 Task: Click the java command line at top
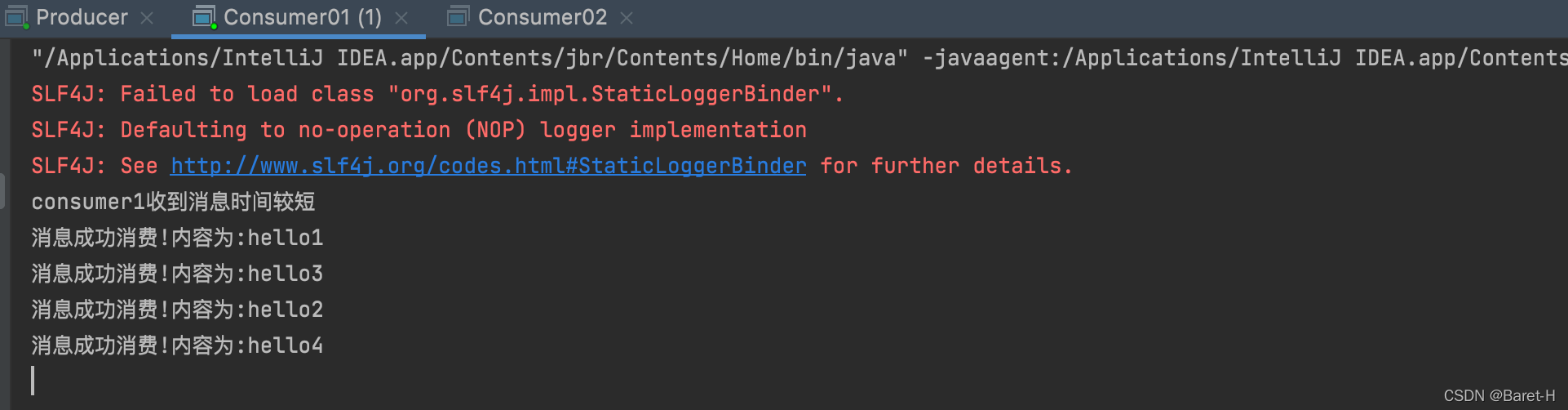[x=800, y=58]
